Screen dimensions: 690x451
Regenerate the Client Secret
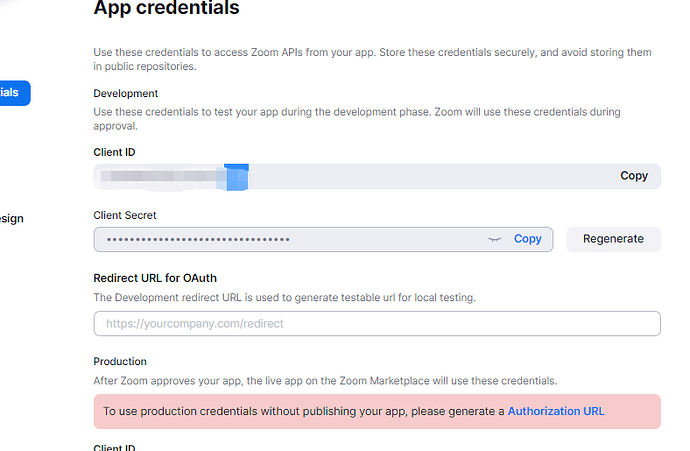pos(613,239)
